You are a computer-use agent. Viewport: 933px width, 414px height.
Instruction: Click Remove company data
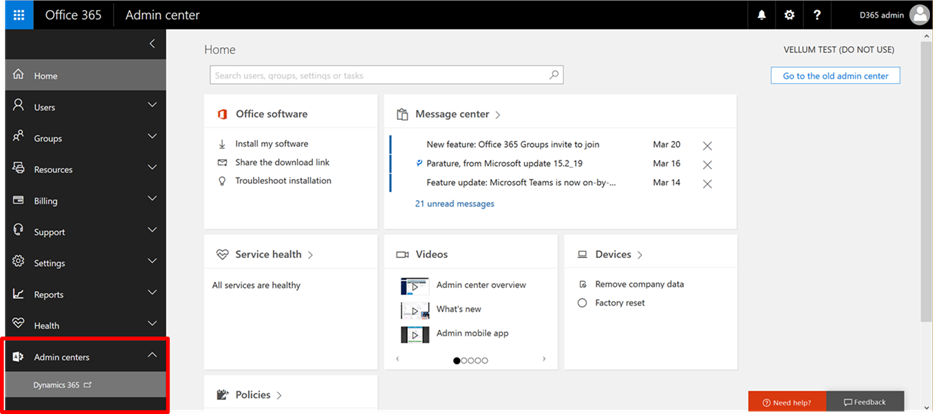640,284
